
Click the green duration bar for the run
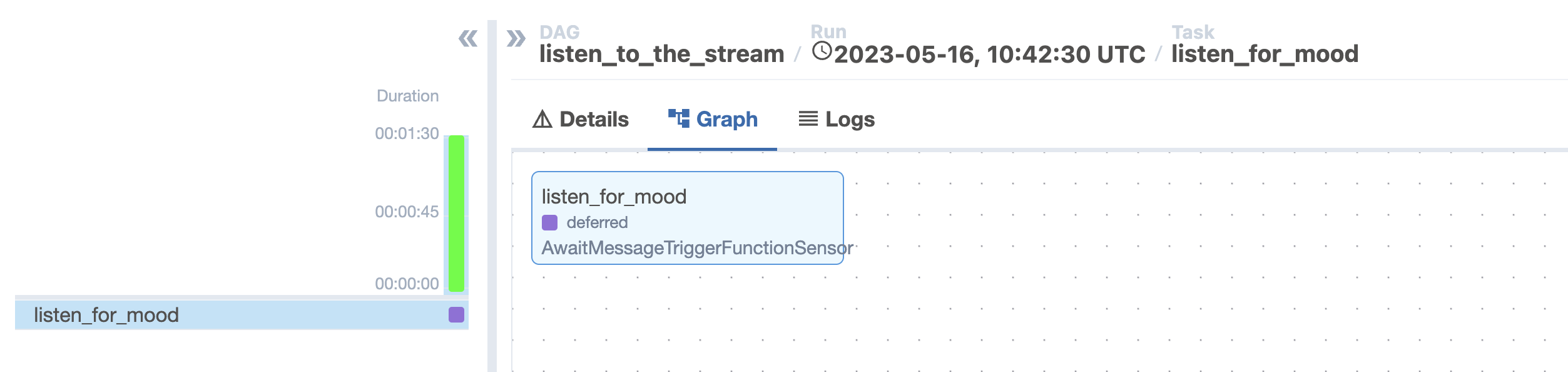coord(457,213)
